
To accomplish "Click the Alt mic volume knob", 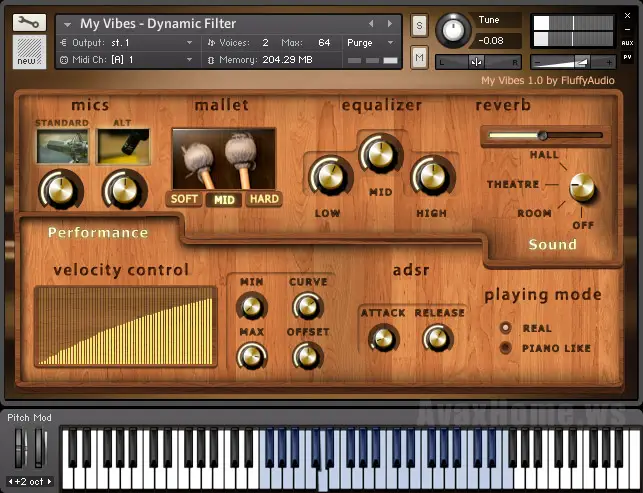I will [124, 191].
